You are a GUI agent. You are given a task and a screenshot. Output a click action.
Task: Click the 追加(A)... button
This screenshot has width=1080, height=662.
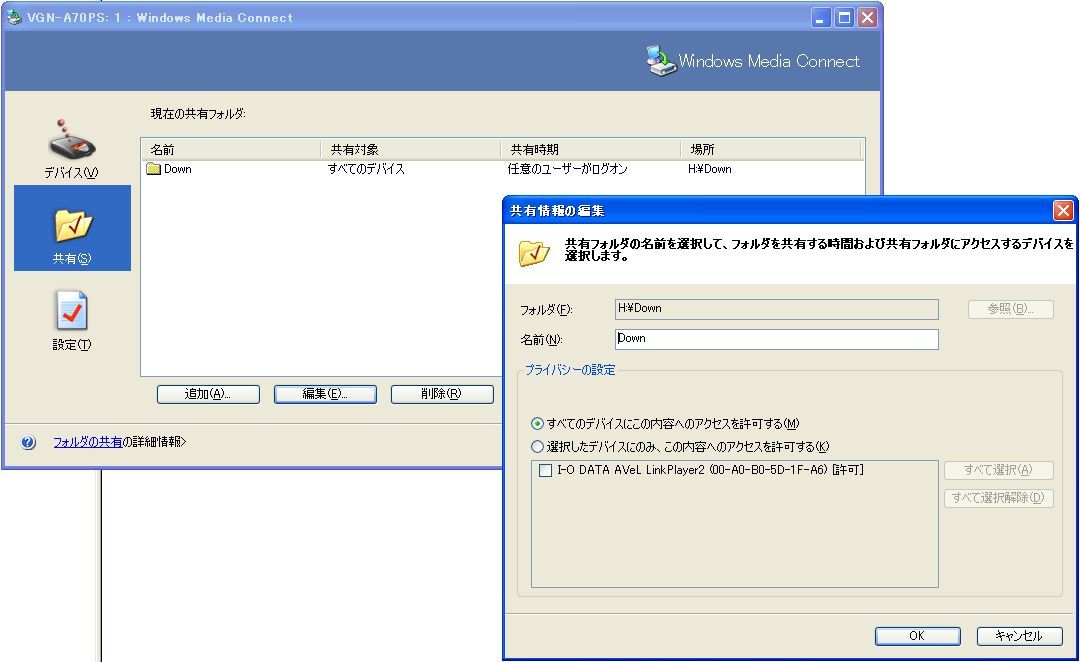[208, 394]
